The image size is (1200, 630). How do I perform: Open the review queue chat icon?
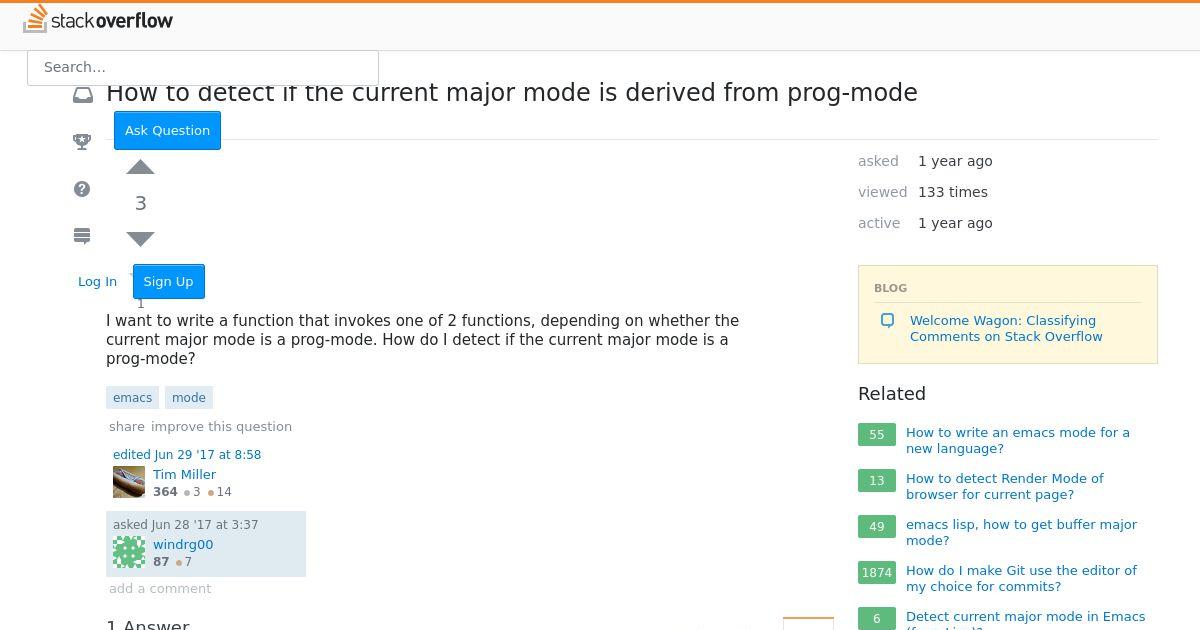(x=83, y=236)
